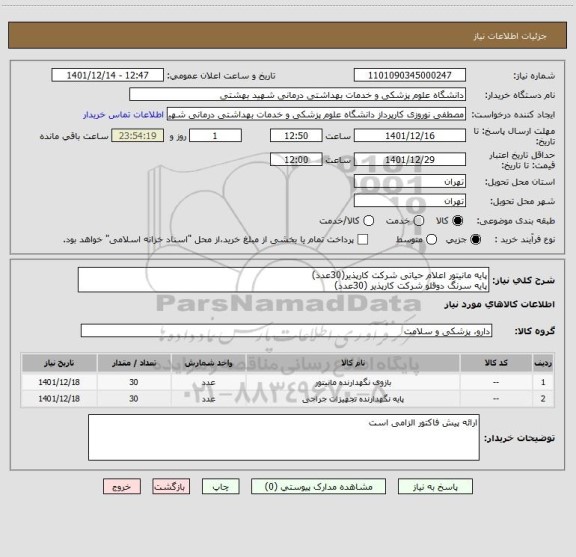Click the date 1401/12/18 in row 1
Screen dimensions: 576x557
pos(59,382)
